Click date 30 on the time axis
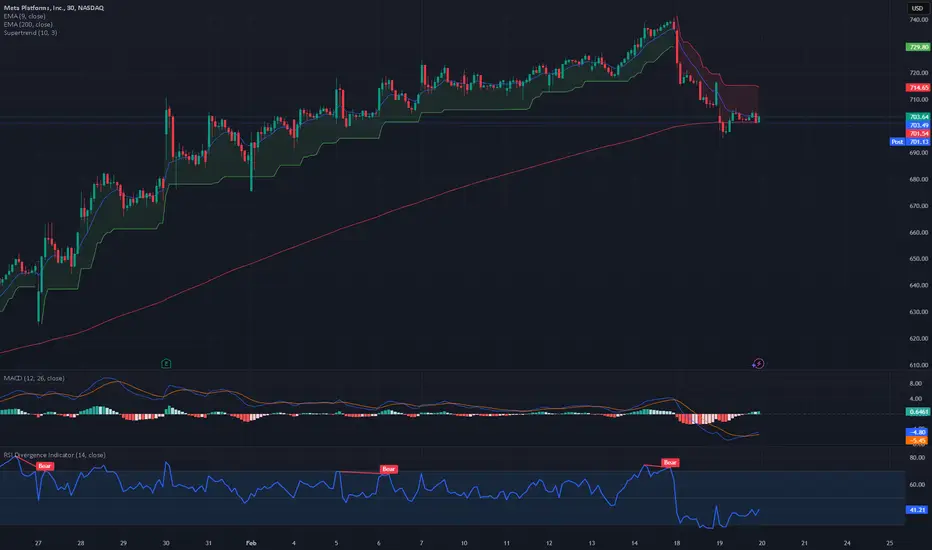932x550 pixels. coord(166,543)
